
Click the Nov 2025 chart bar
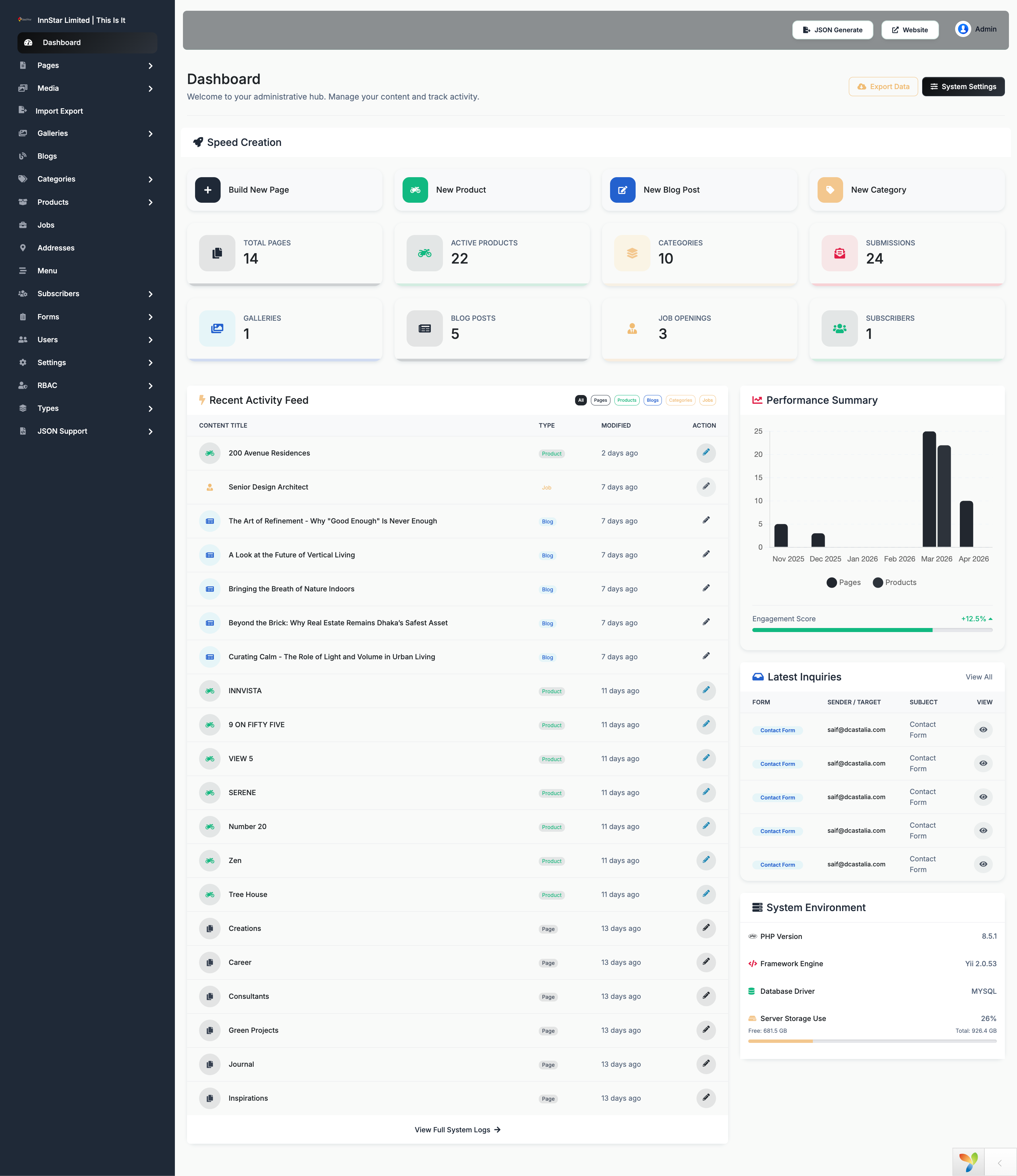pyautogui.click(x=781, y=535)
